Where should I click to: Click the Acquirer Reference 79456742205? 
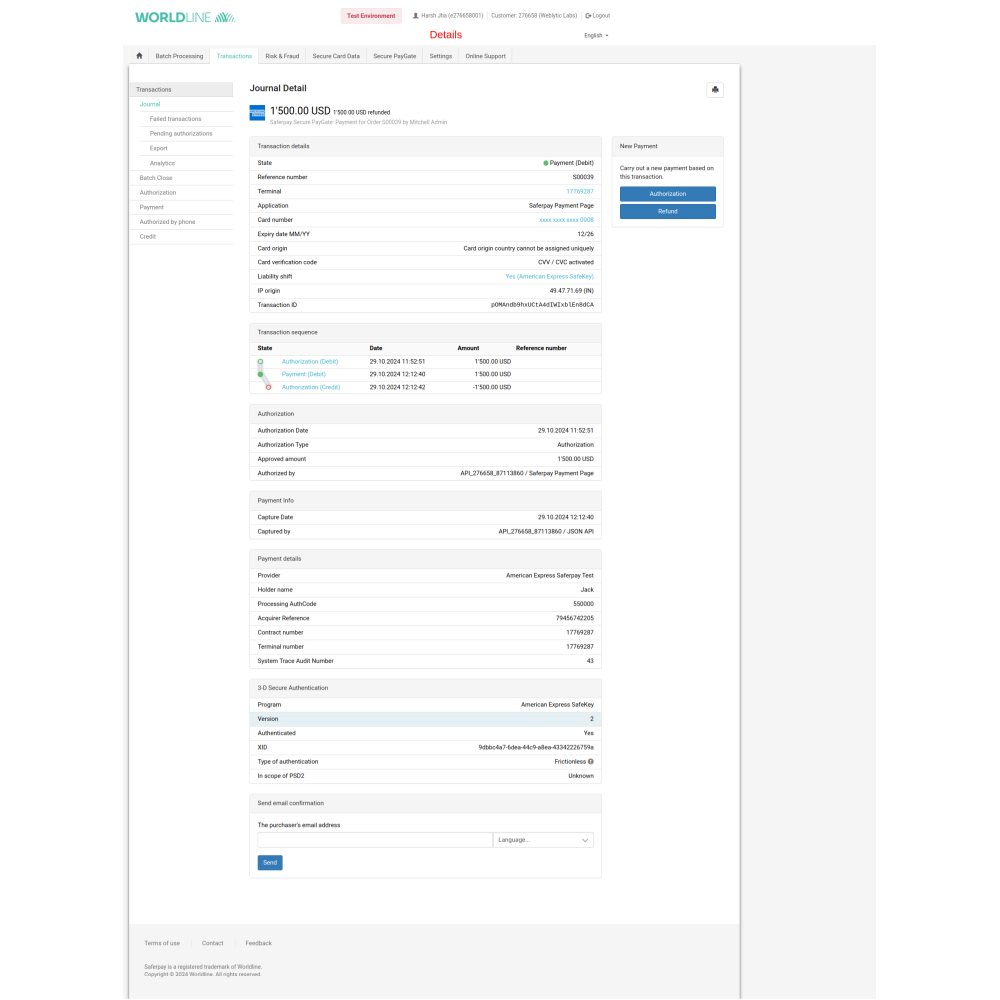pyautogui.click(x=575, y=618)
